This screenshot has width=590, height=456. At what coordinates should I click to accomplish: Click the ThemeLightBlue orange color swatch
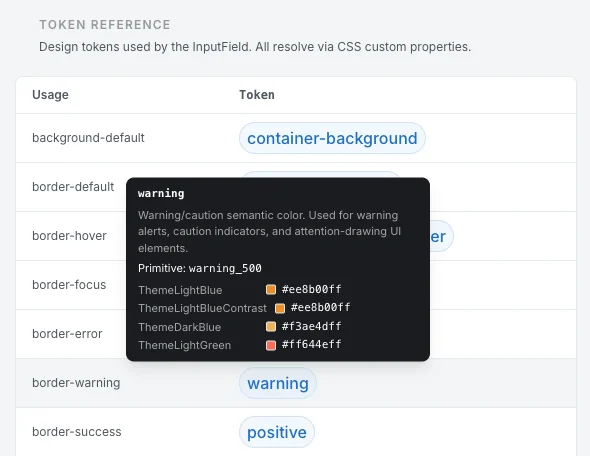click(x=271, y=289)
